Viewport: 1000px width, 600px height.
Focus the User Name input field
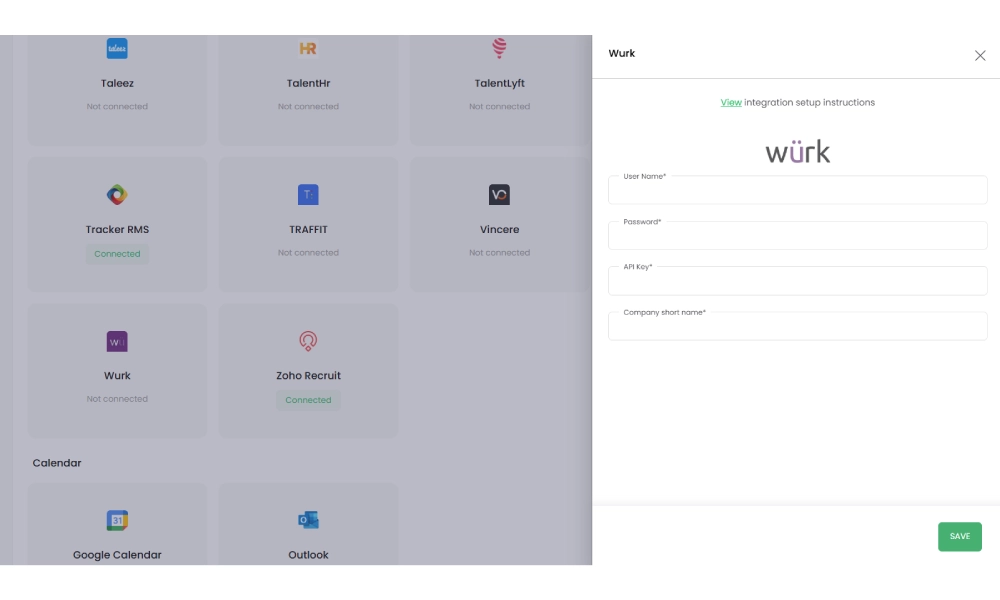(798, 190)
